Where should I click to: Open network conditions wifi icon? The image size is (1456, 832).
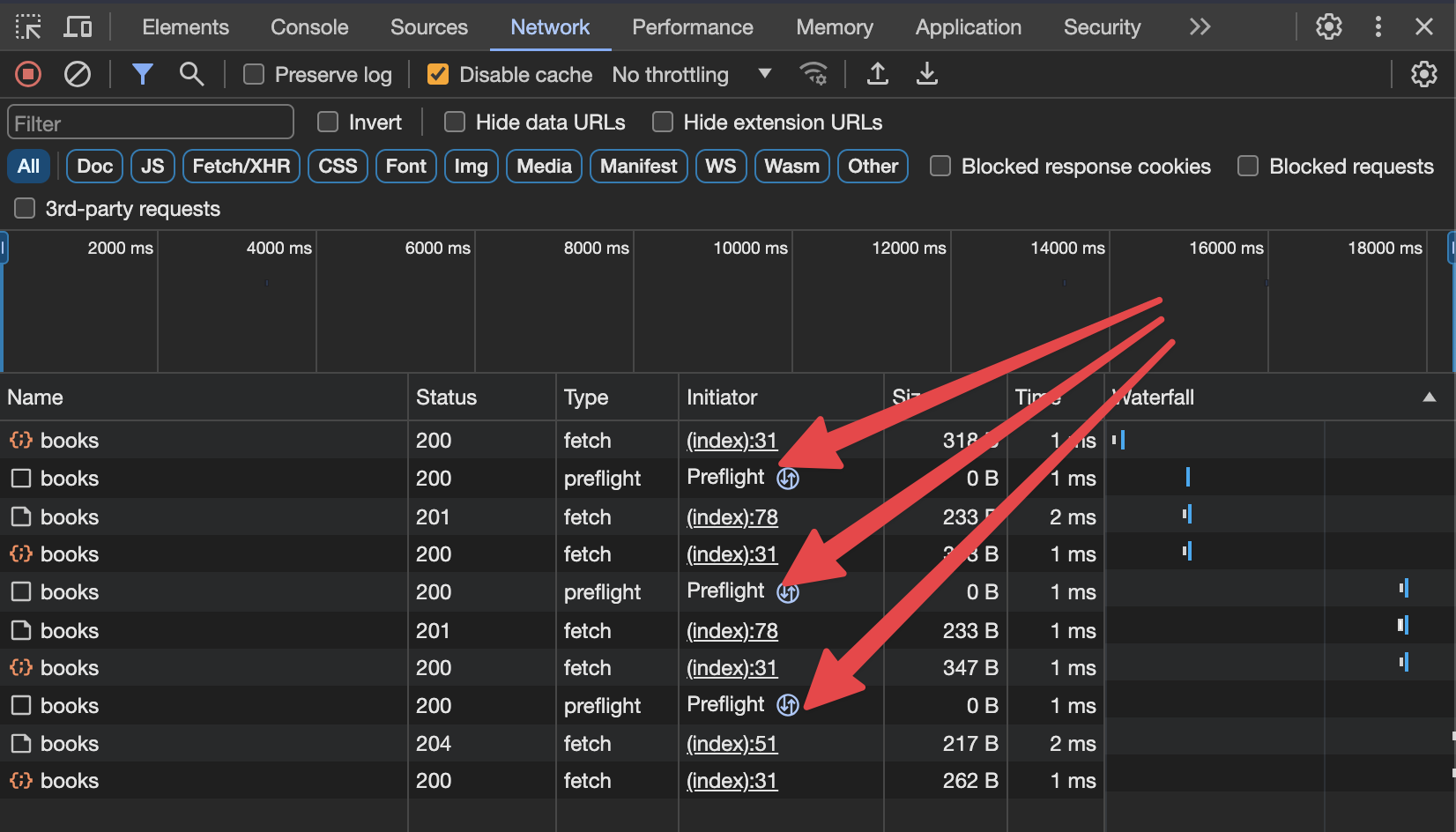[813, 74]
